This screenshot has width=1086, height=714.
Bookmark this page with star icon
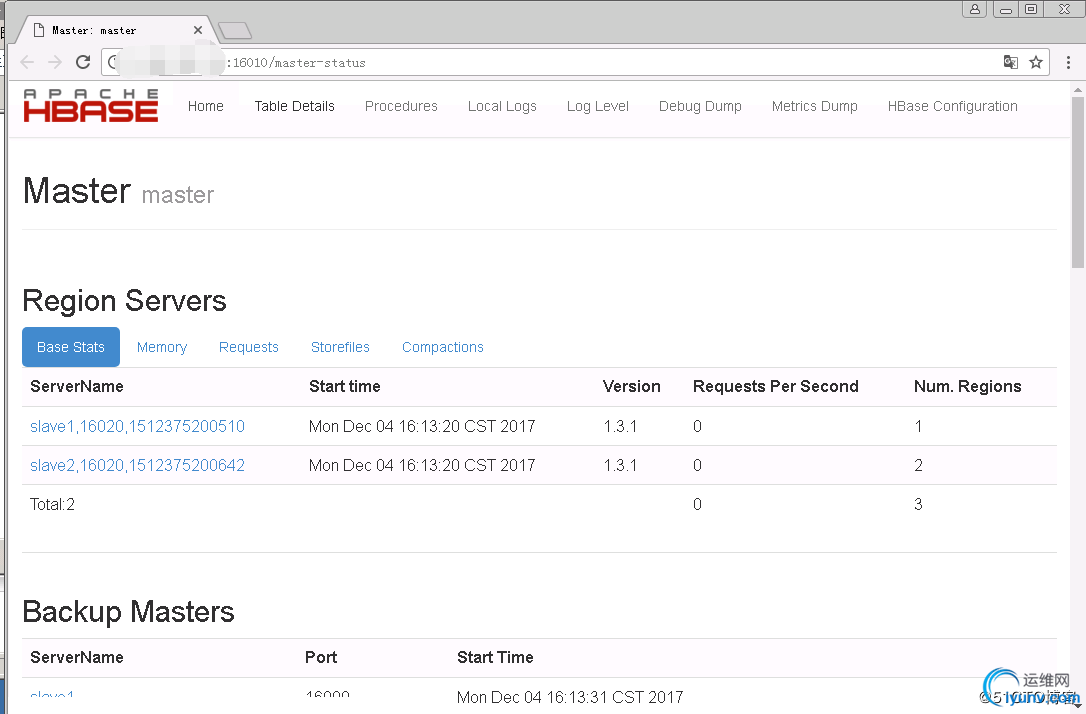coord(1035,62)
